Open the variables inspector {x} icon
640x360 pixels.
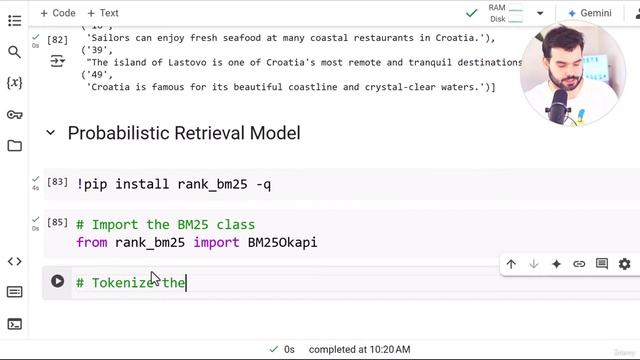[x=14, y=83]
